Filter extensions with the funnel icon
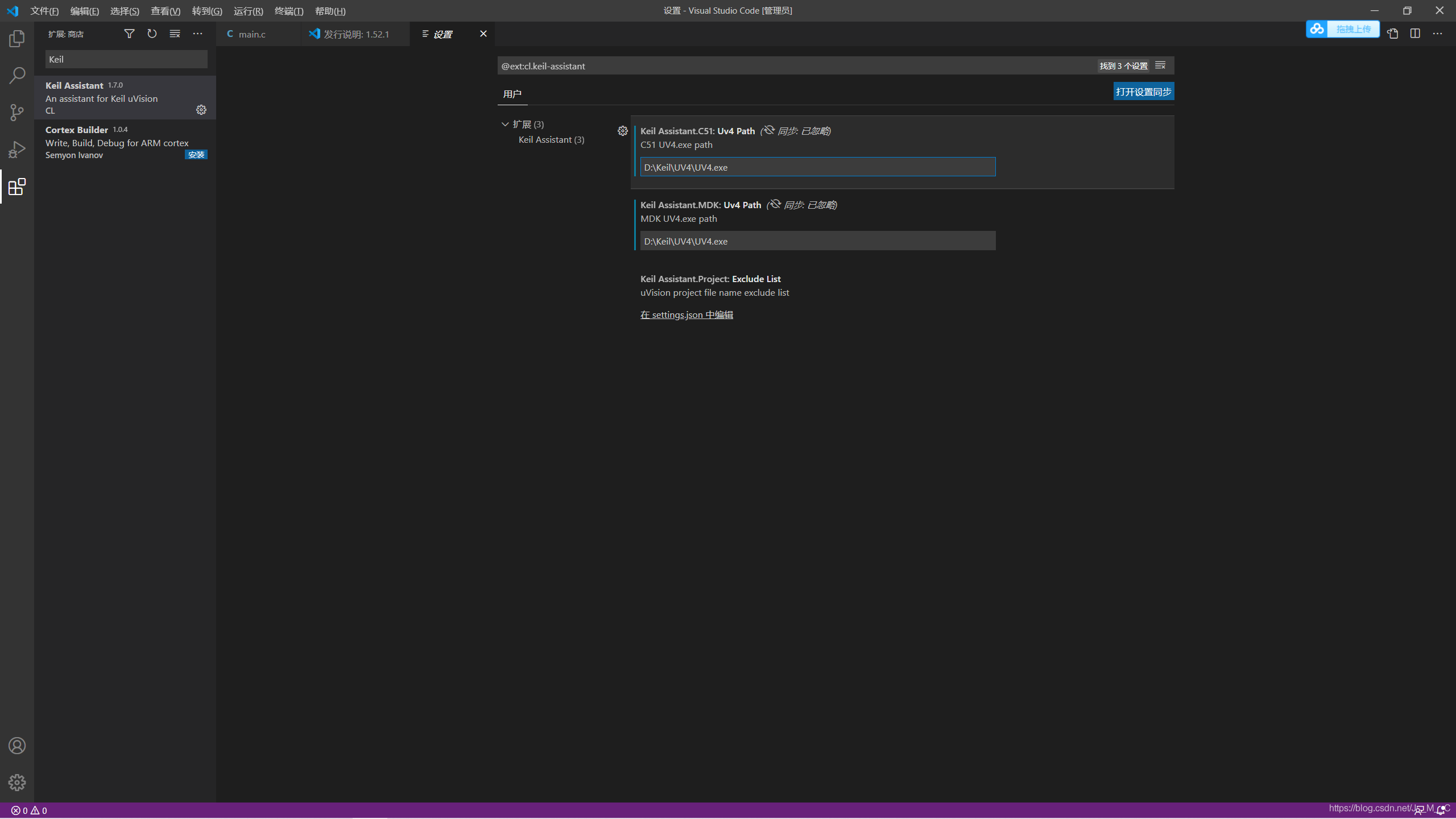 click(129, 34)
